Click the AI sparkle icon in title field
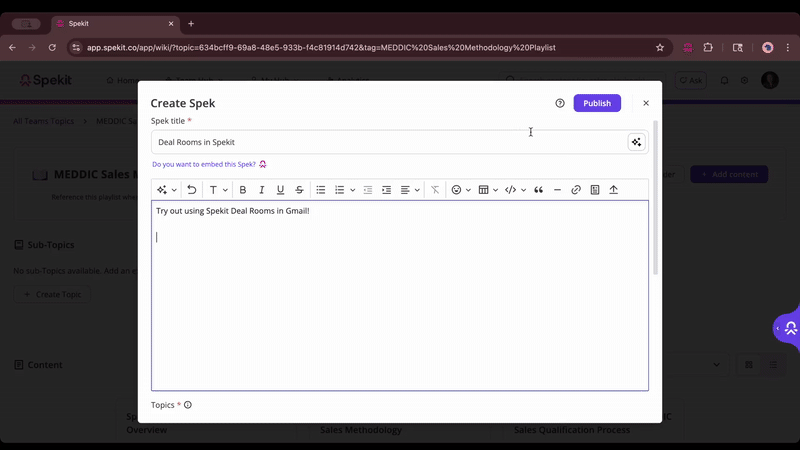The width and height of the screenshot is (800, 450). (636, 142)
